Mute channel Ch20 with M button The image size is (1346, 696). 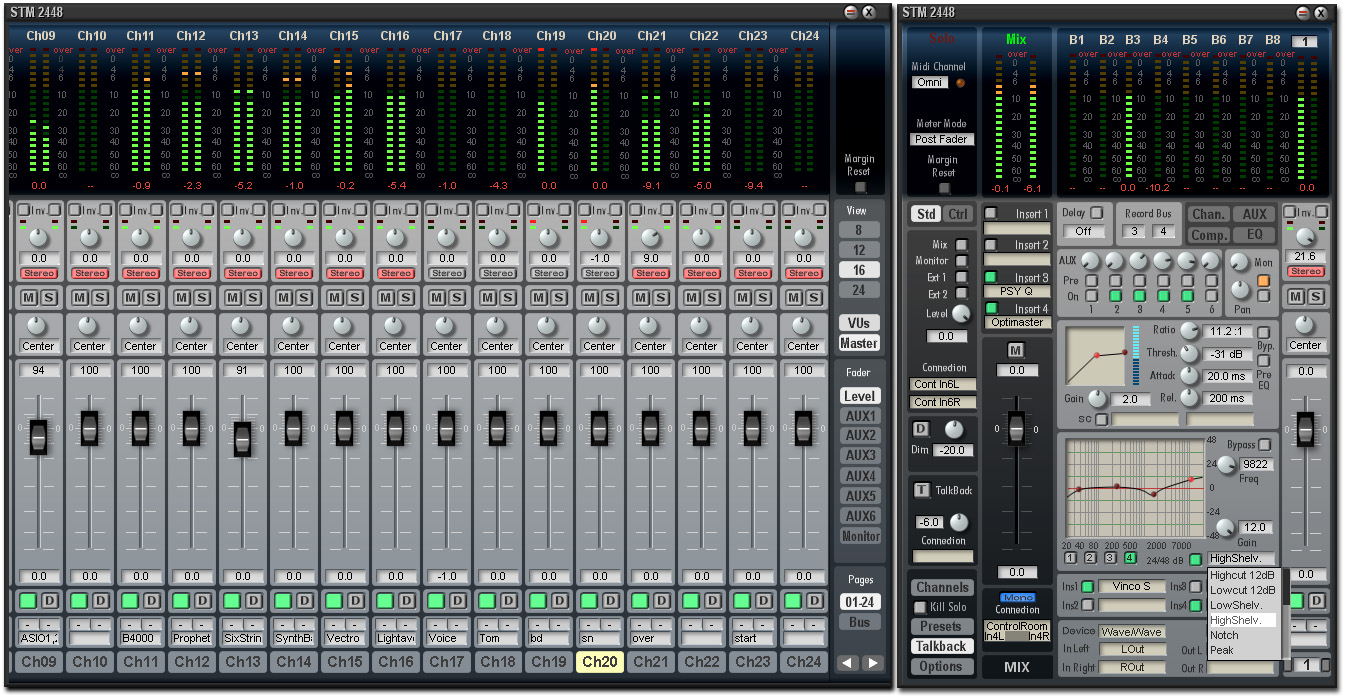[590, 297]
